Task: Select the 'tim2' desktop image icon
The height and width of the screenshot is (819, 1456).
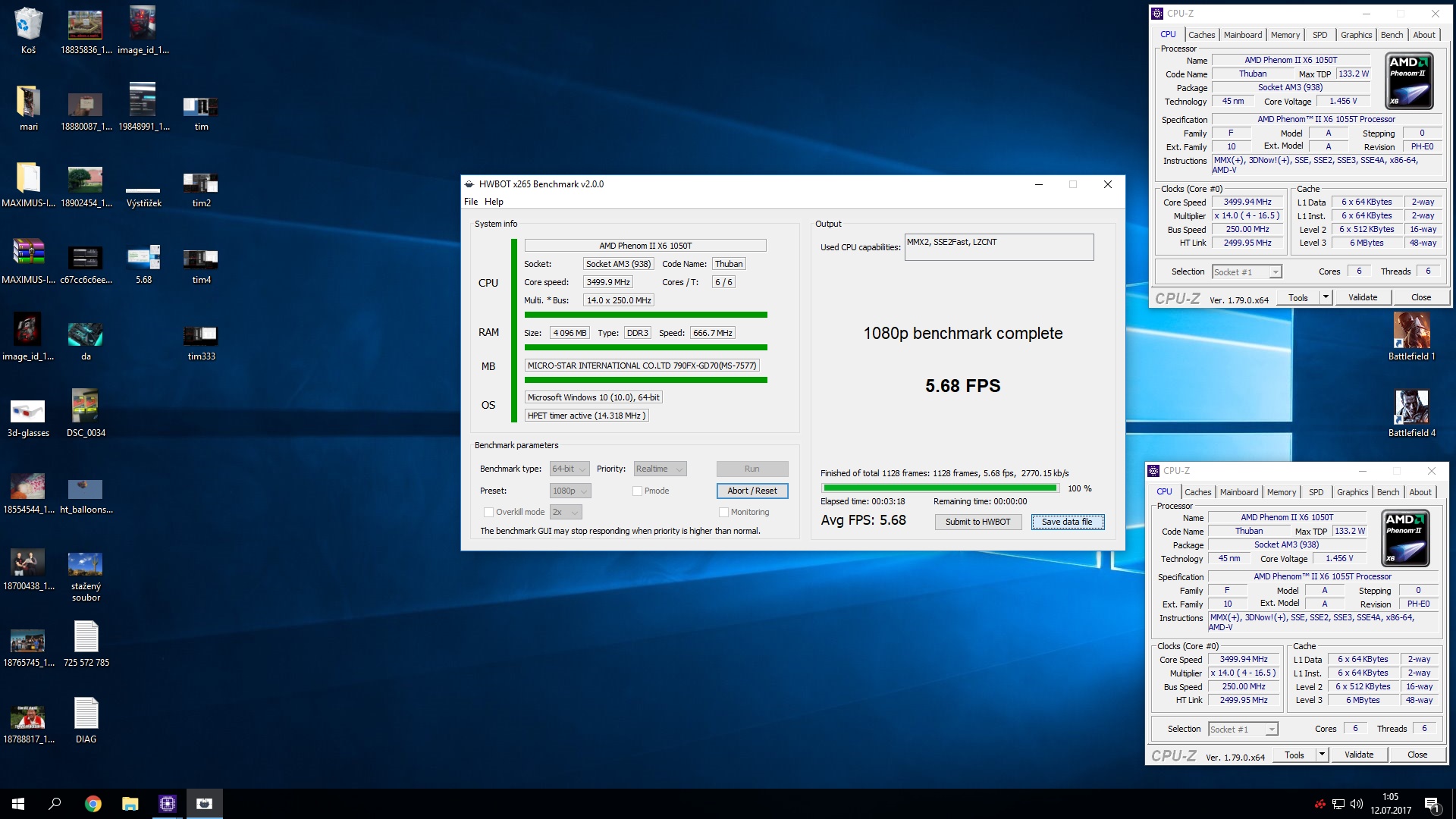Action: 201,190
